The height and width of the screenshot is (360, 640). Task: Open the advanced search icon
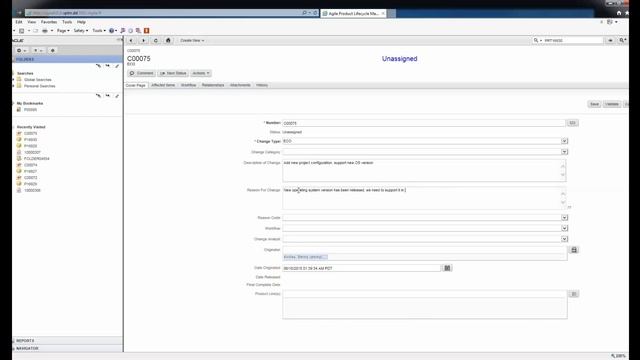[x=622, y=40]
